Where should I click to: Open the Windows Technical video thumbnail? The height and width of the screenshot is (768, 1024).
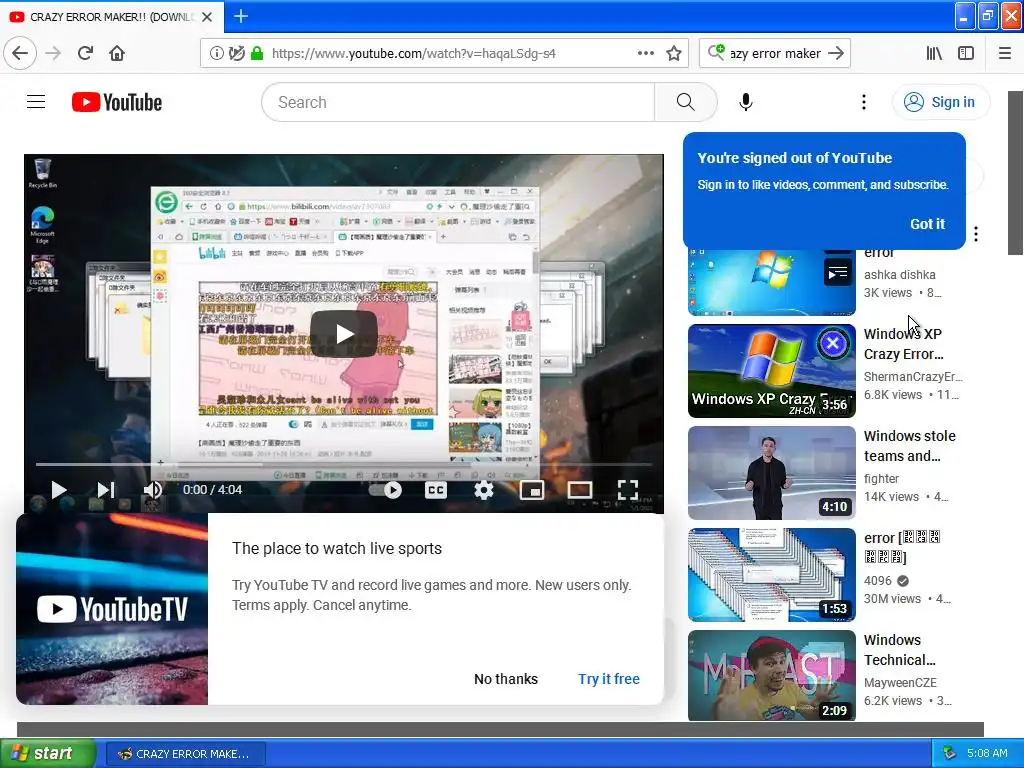pyautogui.click(x=771, y=676)
